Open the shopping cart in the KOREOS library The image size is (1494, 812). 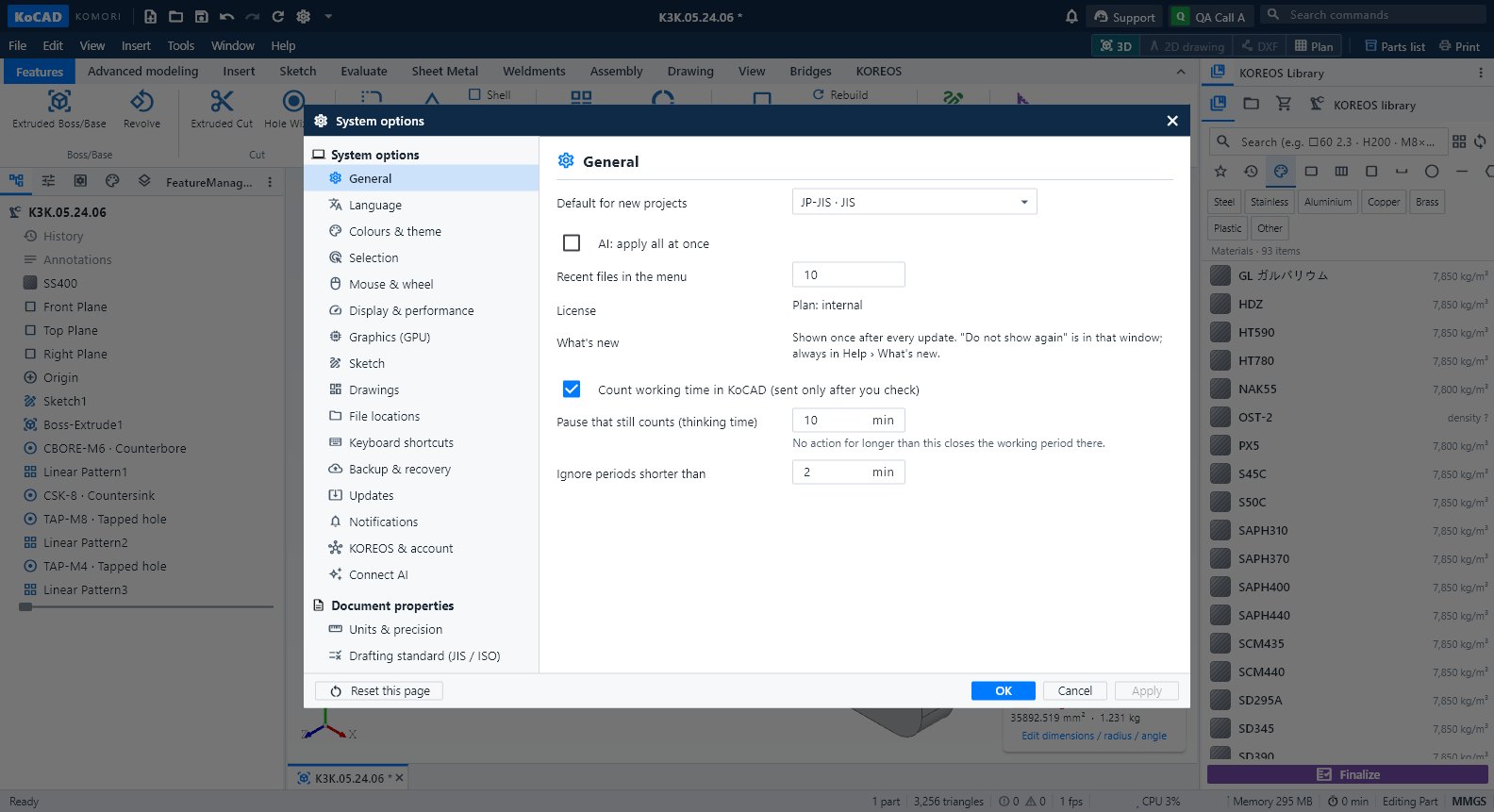tap(1284, 104)
